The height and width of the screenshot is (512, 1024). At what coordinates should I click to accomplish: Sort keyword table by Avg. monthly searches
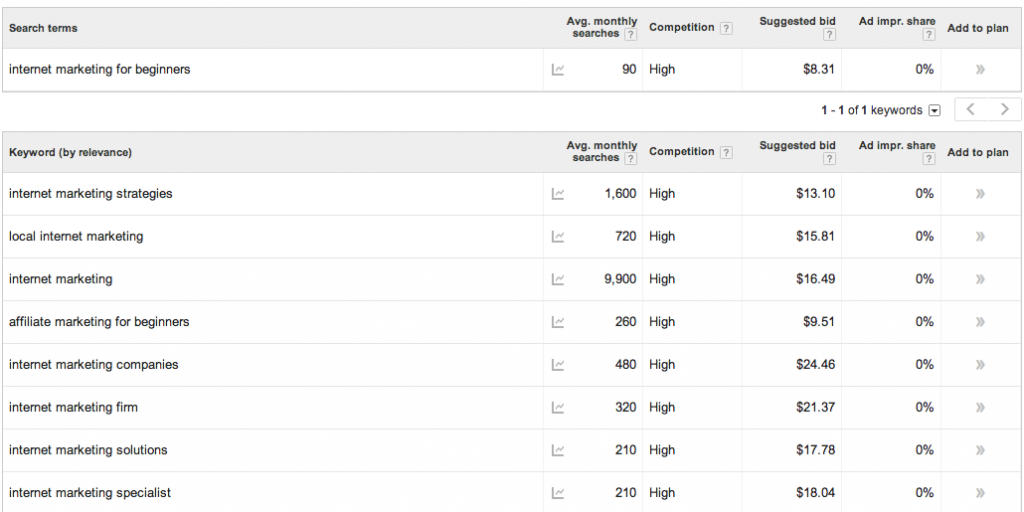(x=601, y=152)
